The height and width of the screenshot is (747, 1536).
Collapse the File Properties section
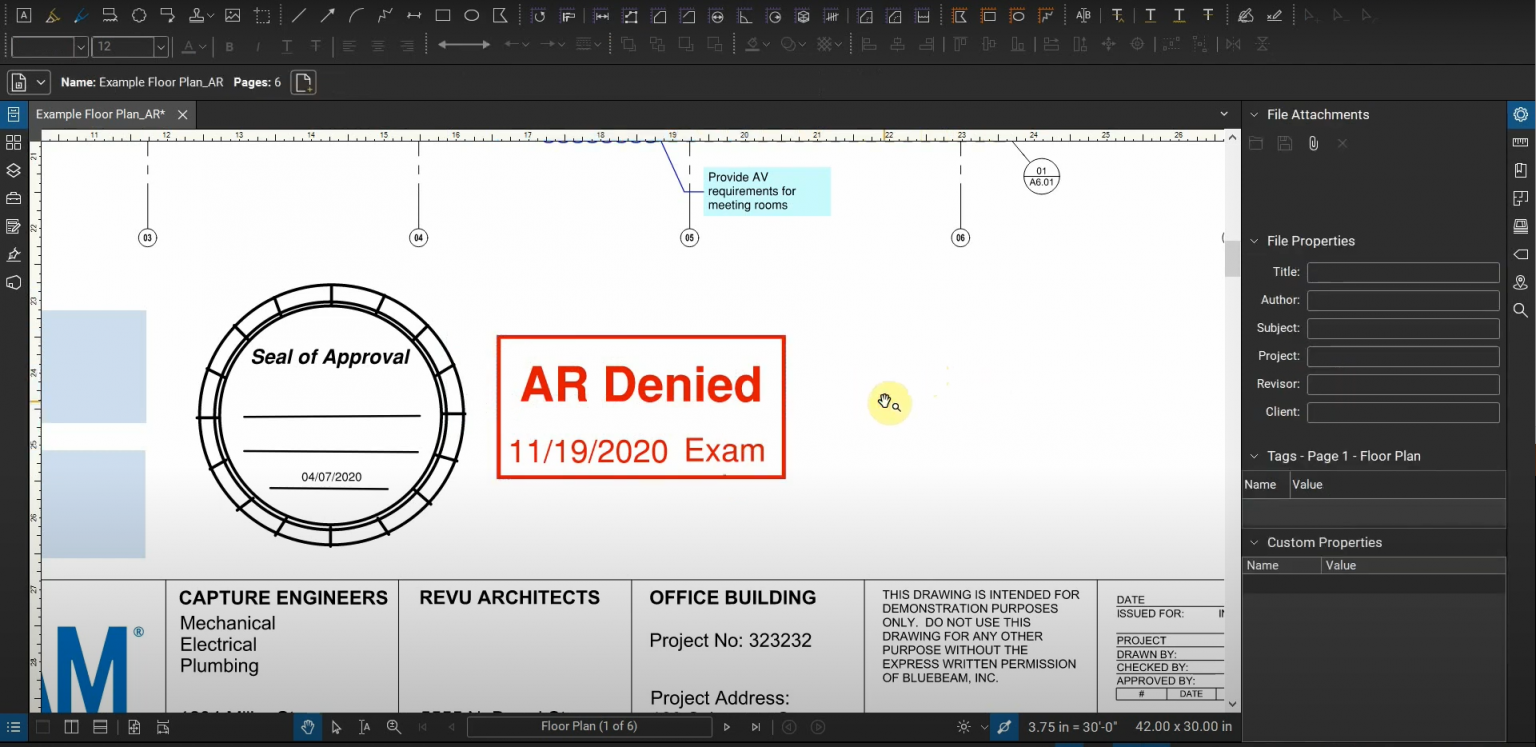pyautogui.click(x=1256, y=240)
